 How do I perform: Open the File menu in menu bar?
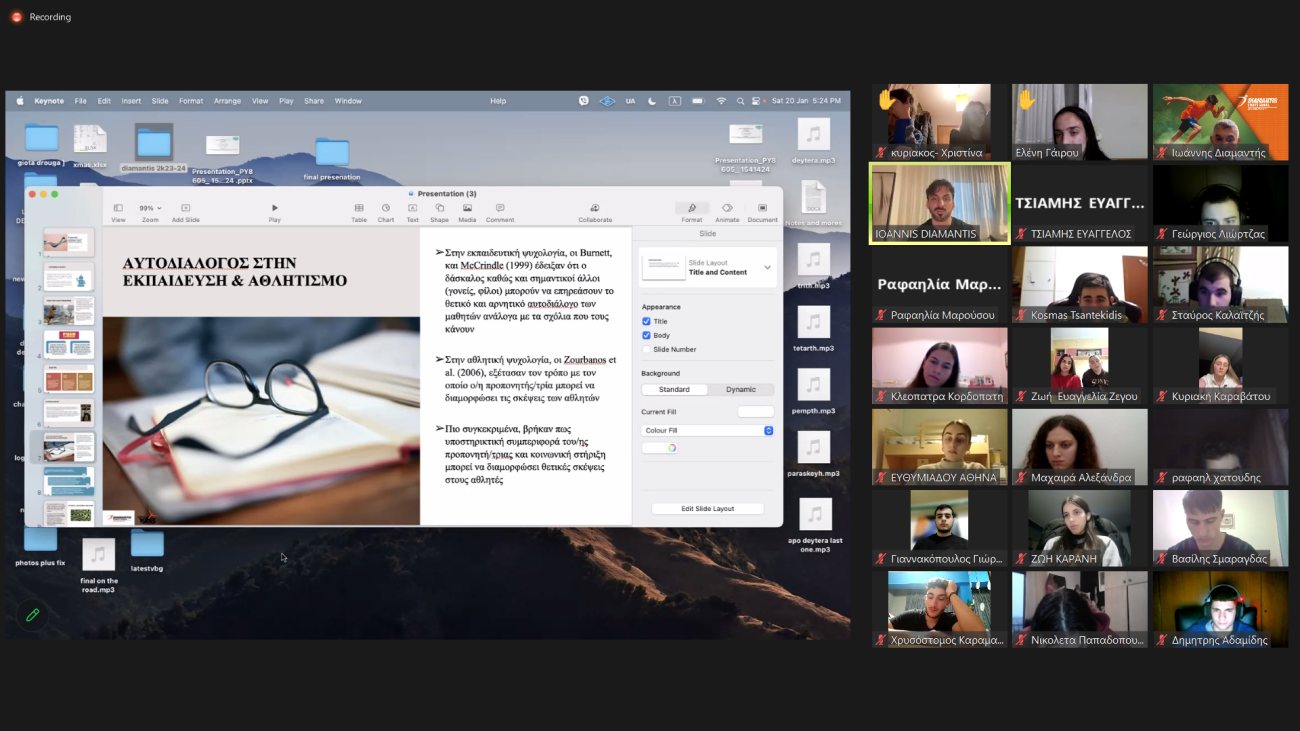(x=81, y=101)
